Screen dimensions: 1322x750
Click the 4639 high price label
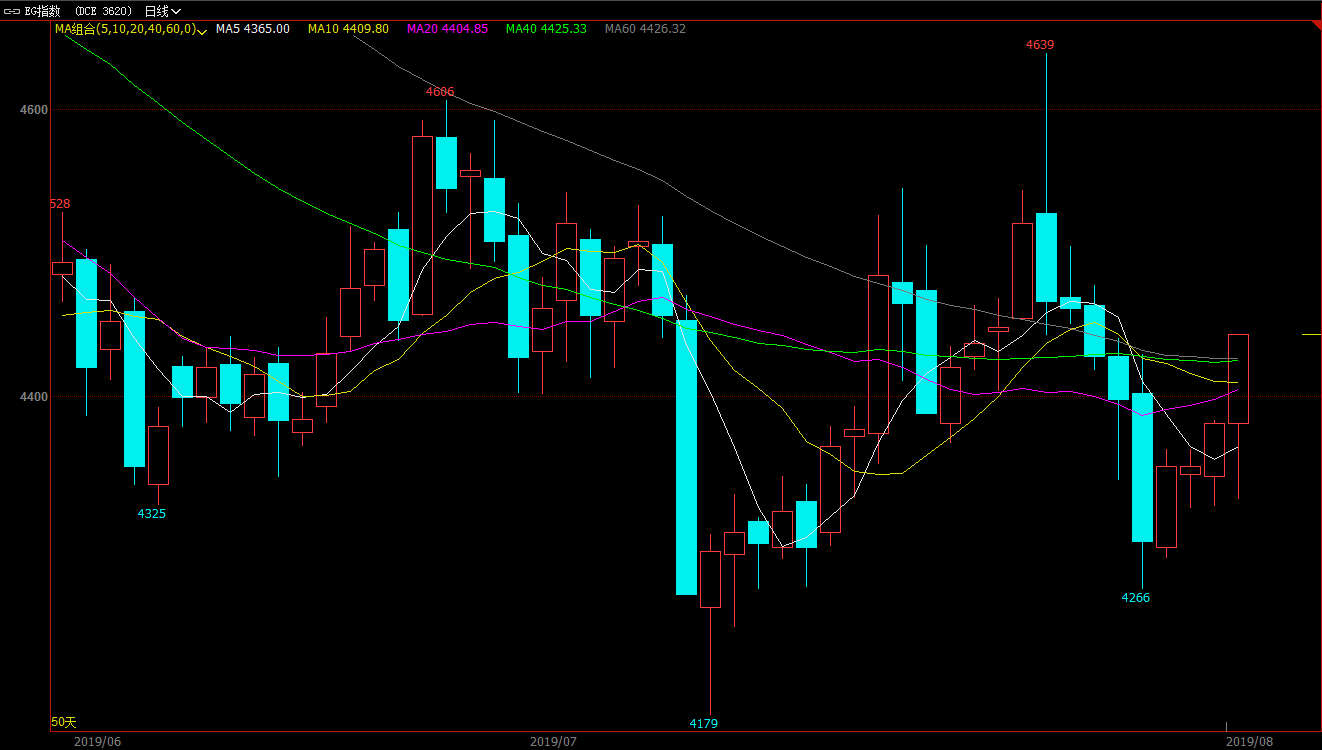(x=1040, y=45)
